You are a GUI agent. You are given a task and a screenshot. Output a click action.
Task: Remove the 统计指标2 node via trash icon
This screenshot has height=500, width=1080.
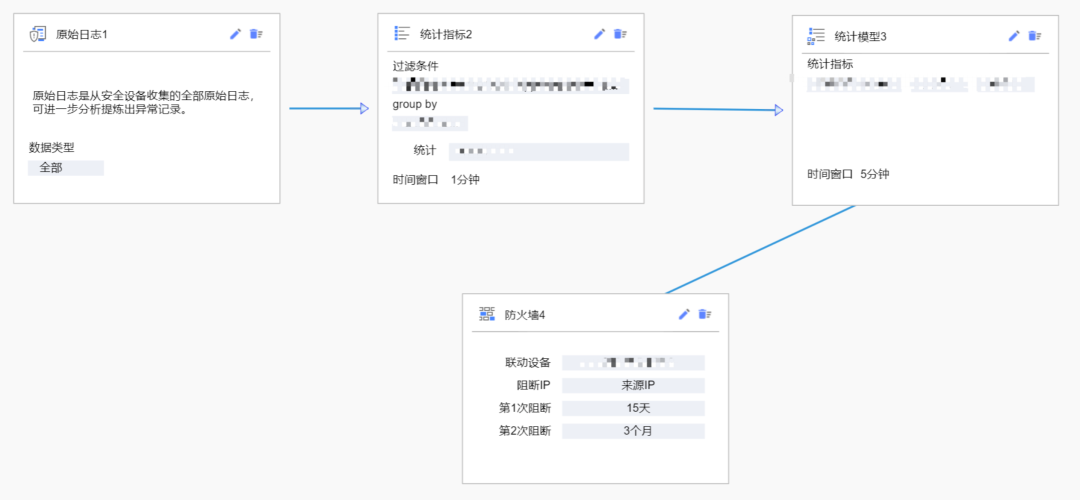point(620,34)
